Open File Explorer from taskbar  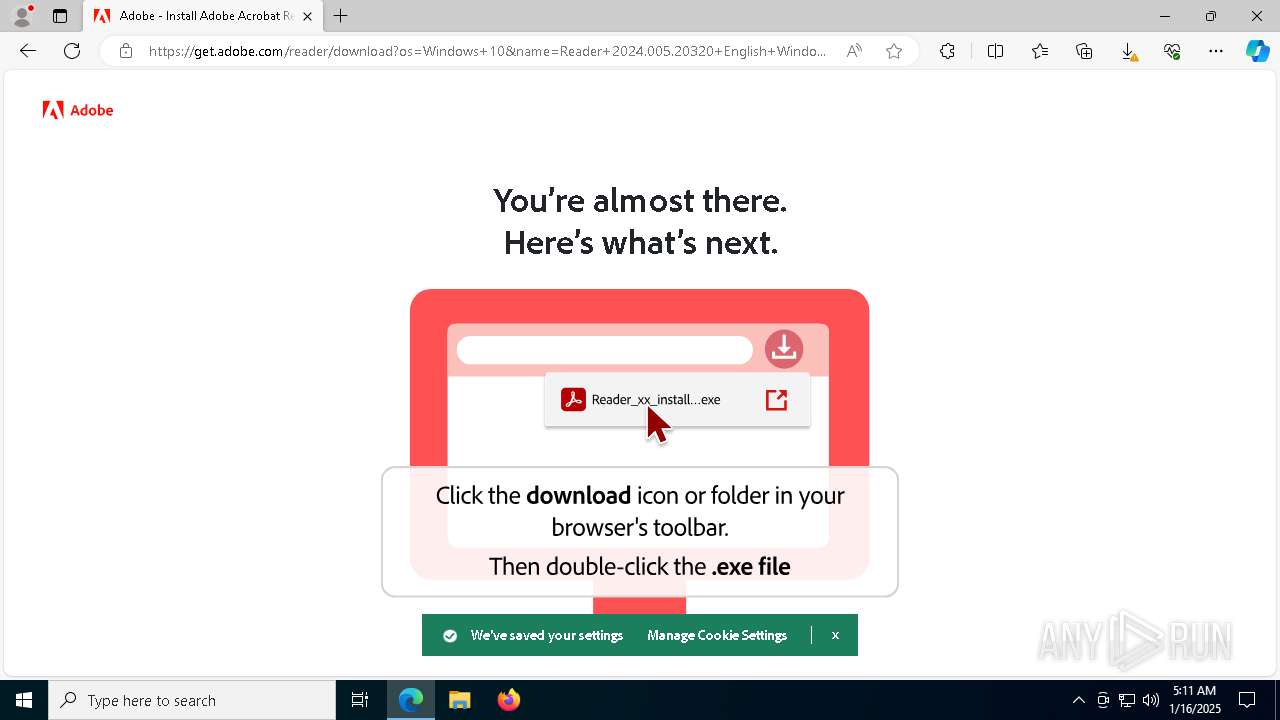pyautogui.click(x=459, y=700)
